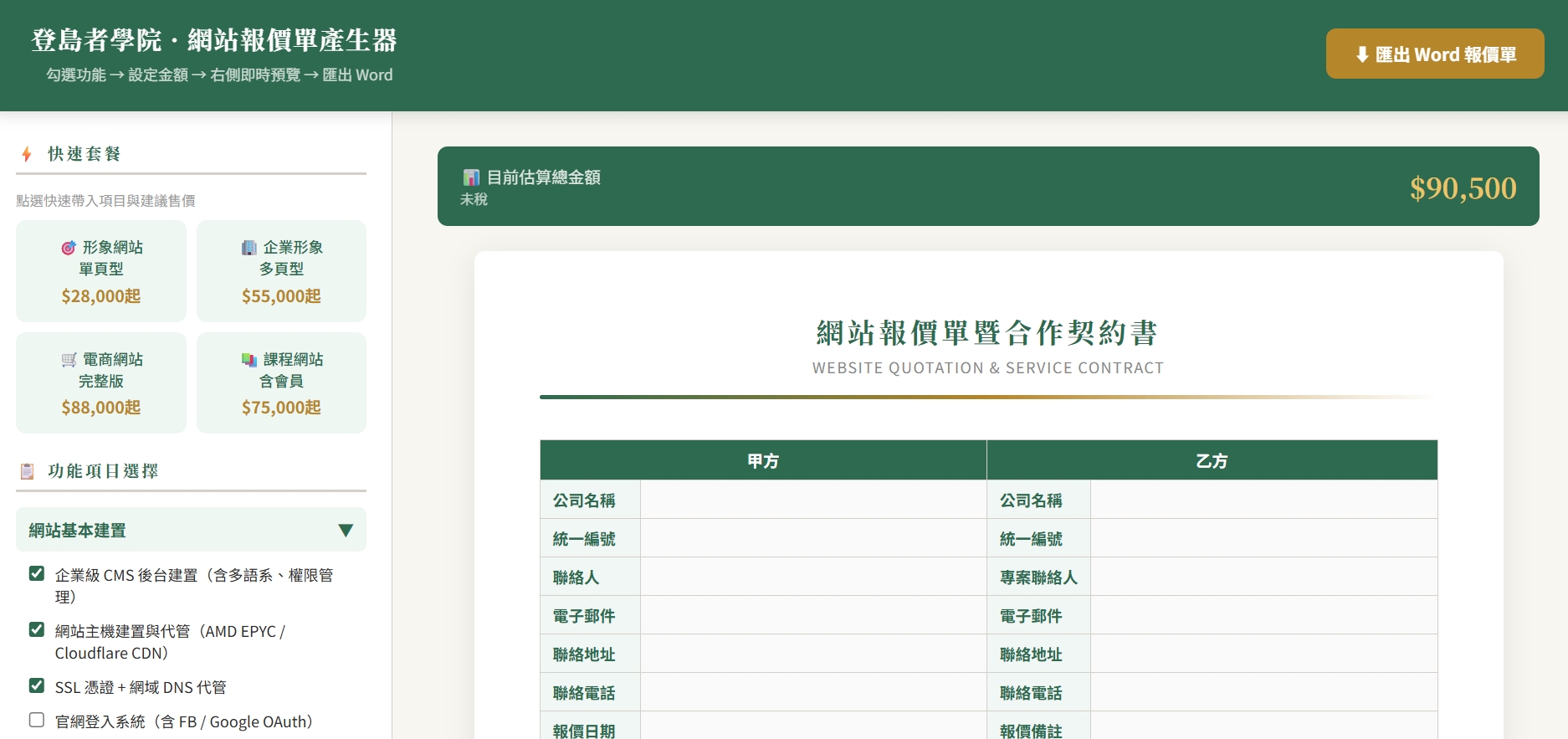This screenshot has height=739, width=1568.
Task: Uncheck 網站主機建置與代管 checkbox
Action: click(37, 629)
